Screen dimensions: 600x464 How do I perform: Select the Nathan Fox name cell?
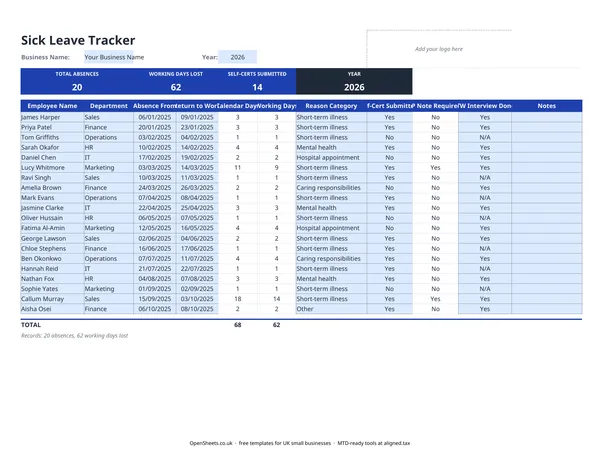click(x=52, y=278)
